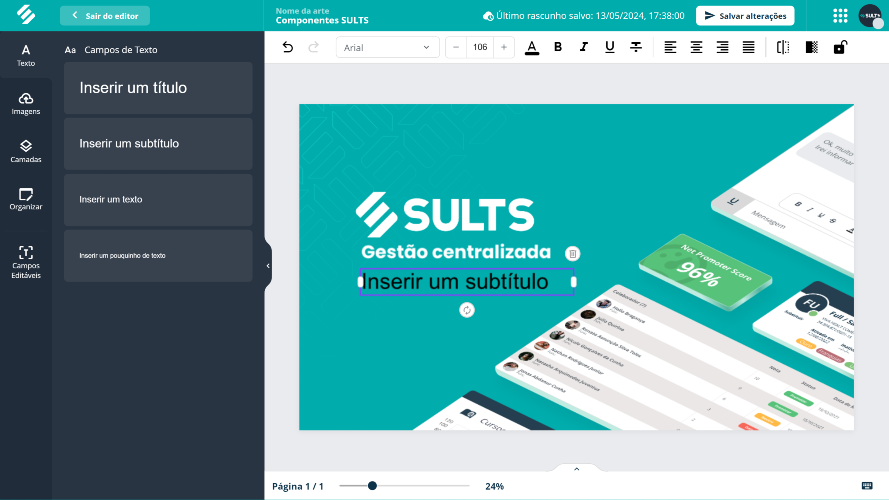Screen dimensions: 889x500
Task: Center align the text
Action: pos(696,47)
